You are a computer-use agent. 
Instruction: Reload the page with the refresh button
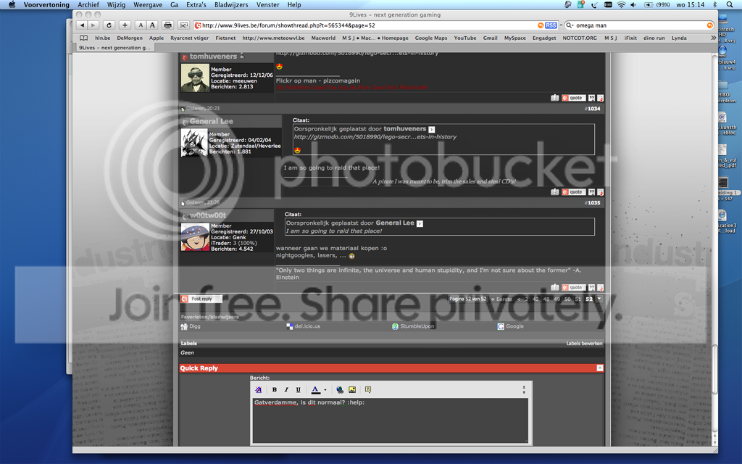tap(109, 26)
